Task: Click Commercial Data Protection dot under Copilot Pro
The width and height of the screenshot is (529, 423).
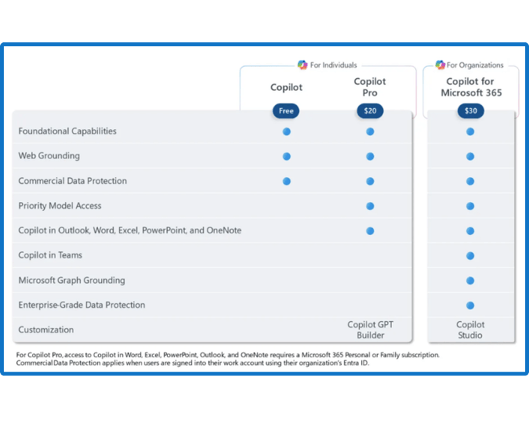Action: point(370,181)
